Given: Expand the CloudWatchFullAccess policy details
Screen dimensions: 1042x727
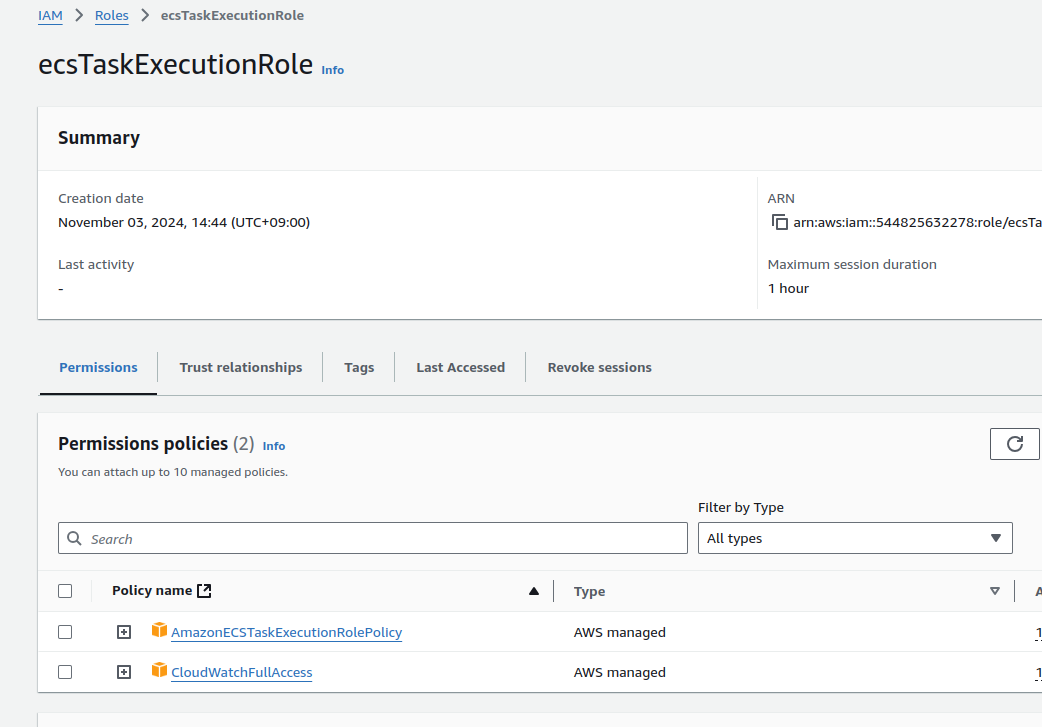Looking at the screenshot, I should 124,672.
